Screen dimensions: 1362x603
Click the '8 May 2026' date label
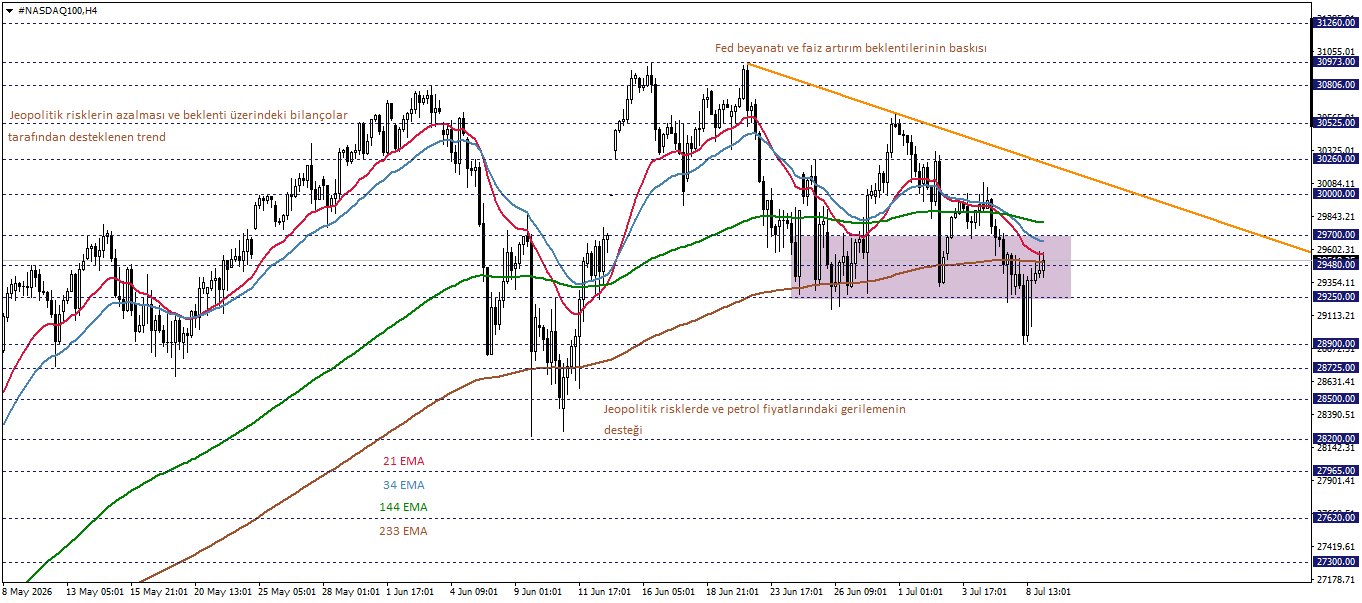pyautogui.click(x=28, y=591)
